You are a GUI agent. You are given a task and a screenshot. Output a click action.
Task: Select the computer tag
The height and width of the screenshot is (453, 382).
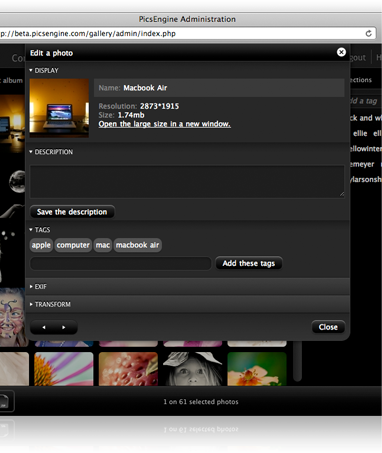[73, 245]
